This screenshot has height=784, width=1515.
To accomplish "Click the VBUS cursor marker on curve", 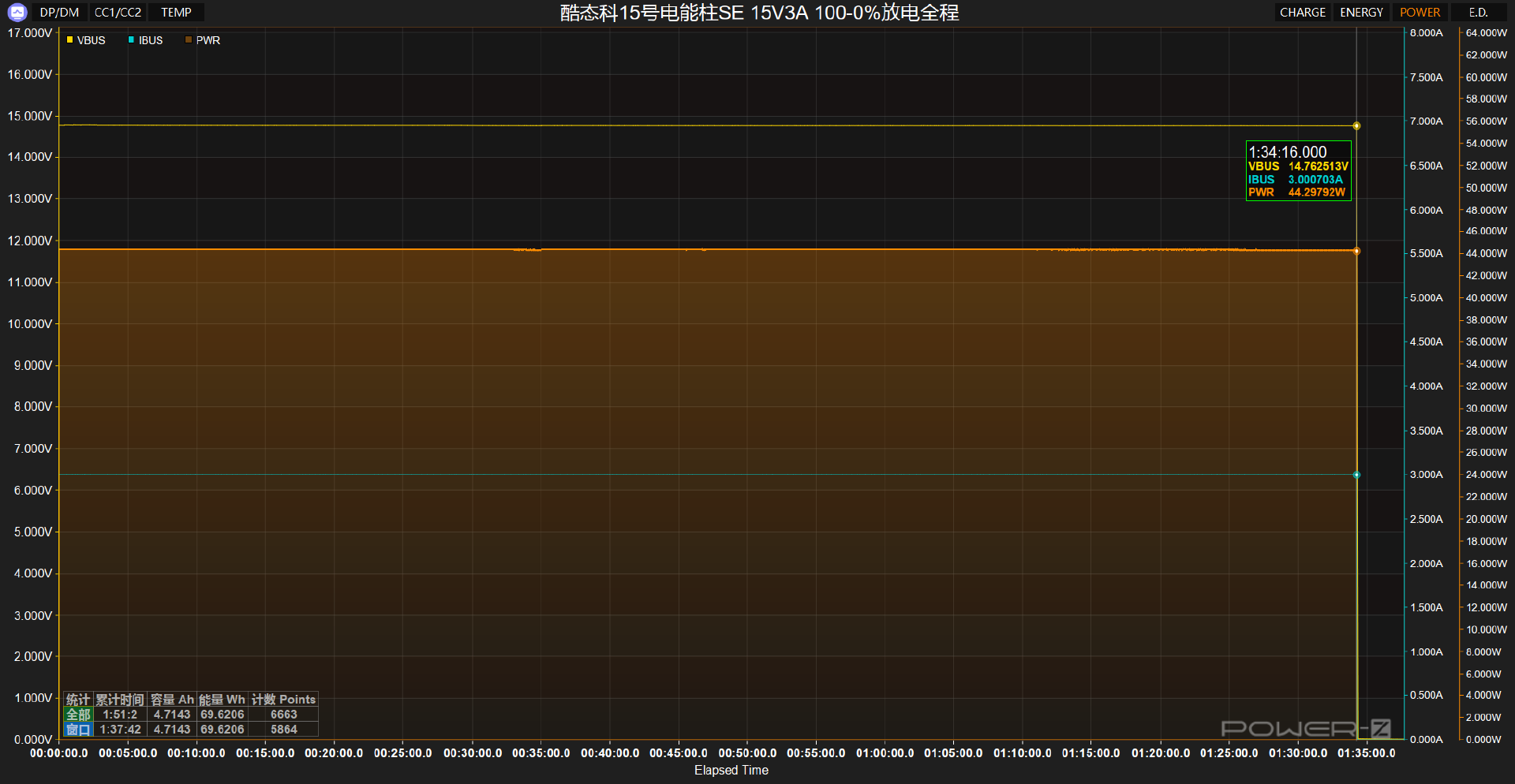I will [x=1356, y=125].
